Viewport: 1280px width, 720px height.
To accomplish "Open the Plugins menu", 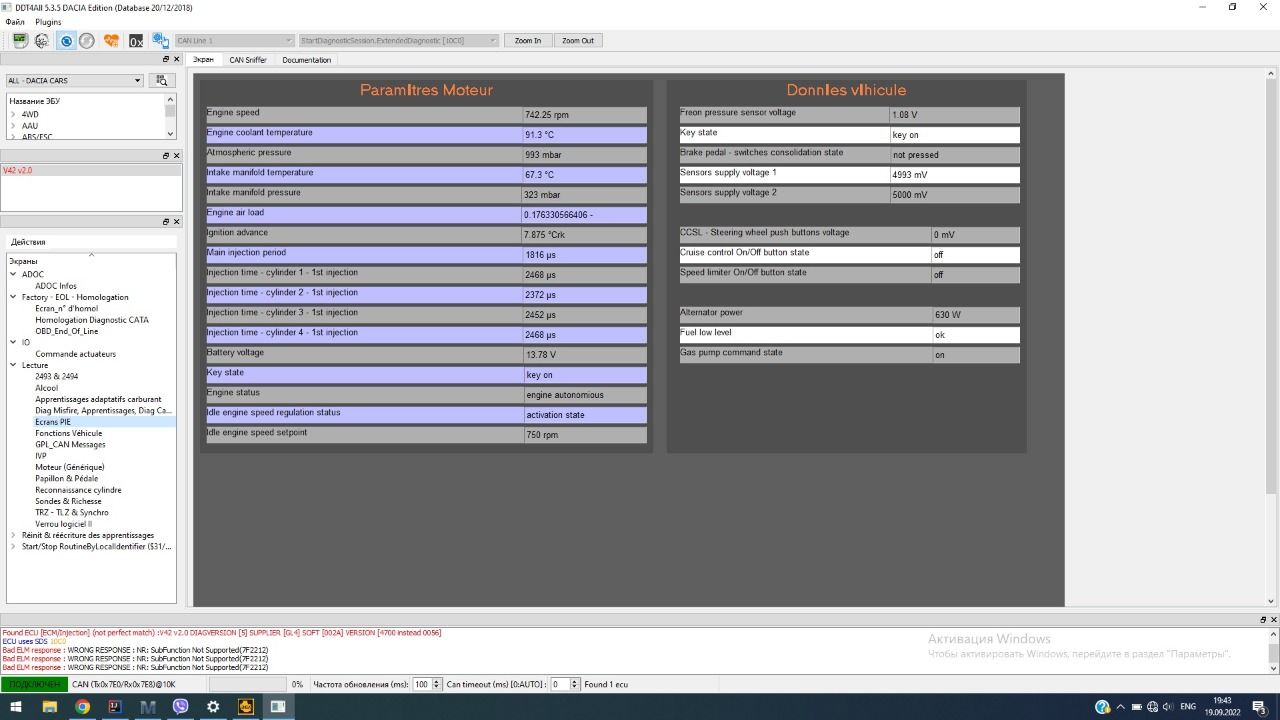I will [x=48, y=21].
